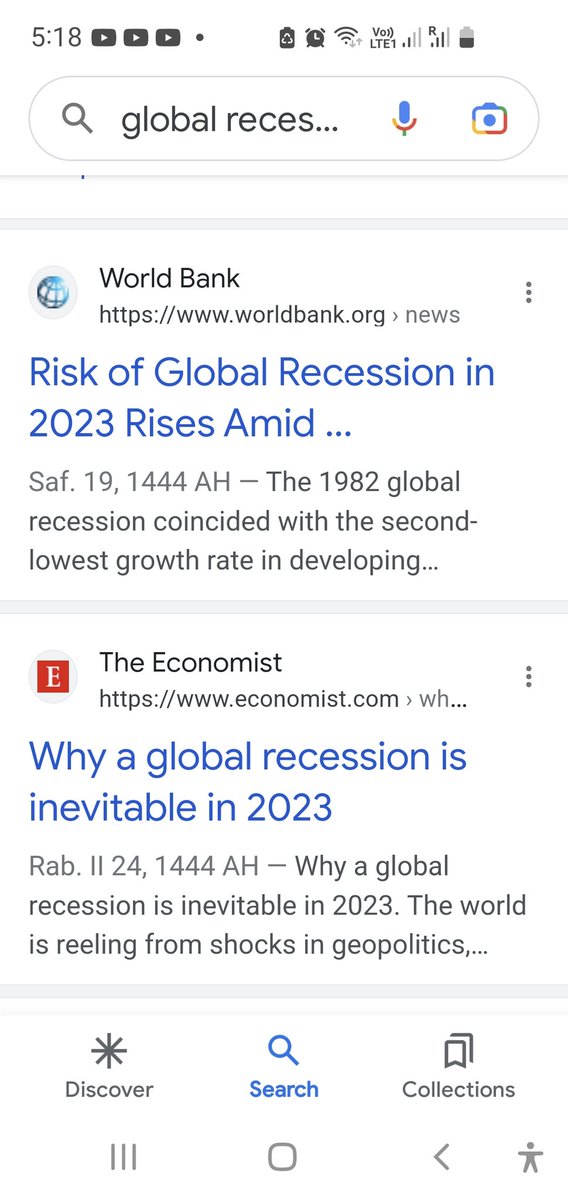Click the worldbank.org URL breadcrumb
The height and width of the screenshot is (1200, 568).
click(279, 315)
